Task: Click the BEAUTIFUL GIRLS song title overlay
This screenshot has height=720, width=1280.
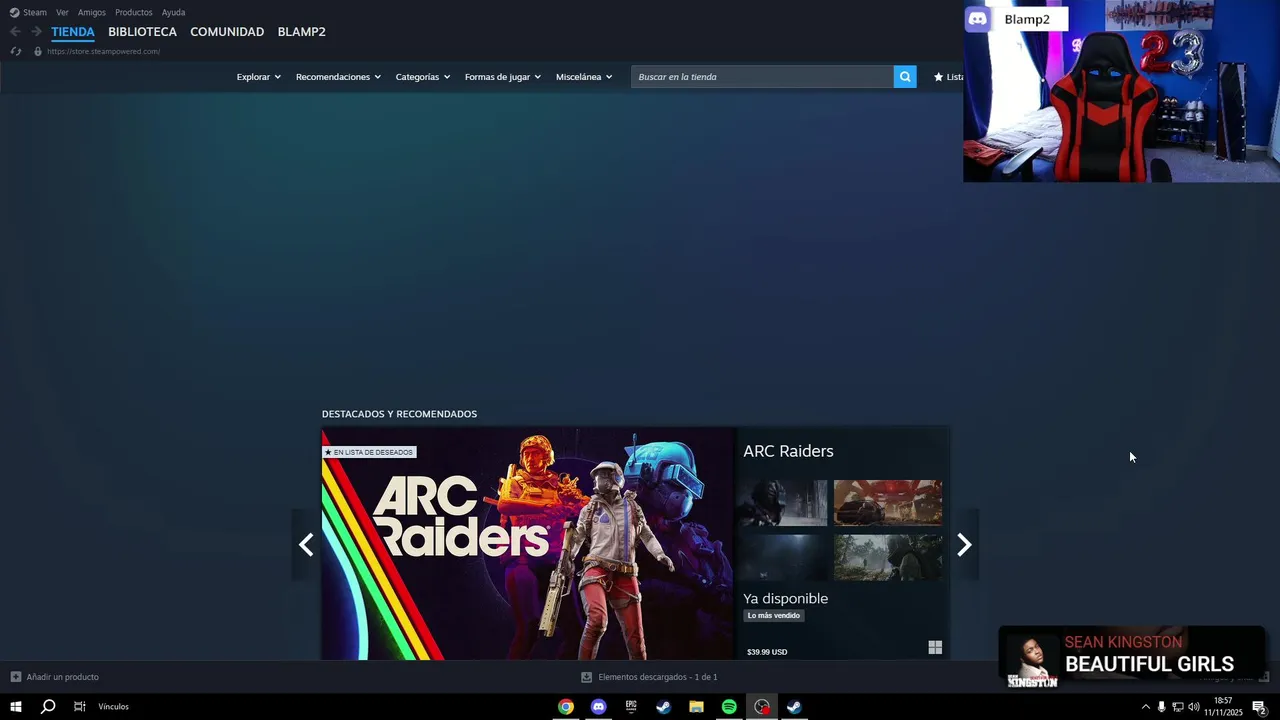Action: click(1150, 664)
